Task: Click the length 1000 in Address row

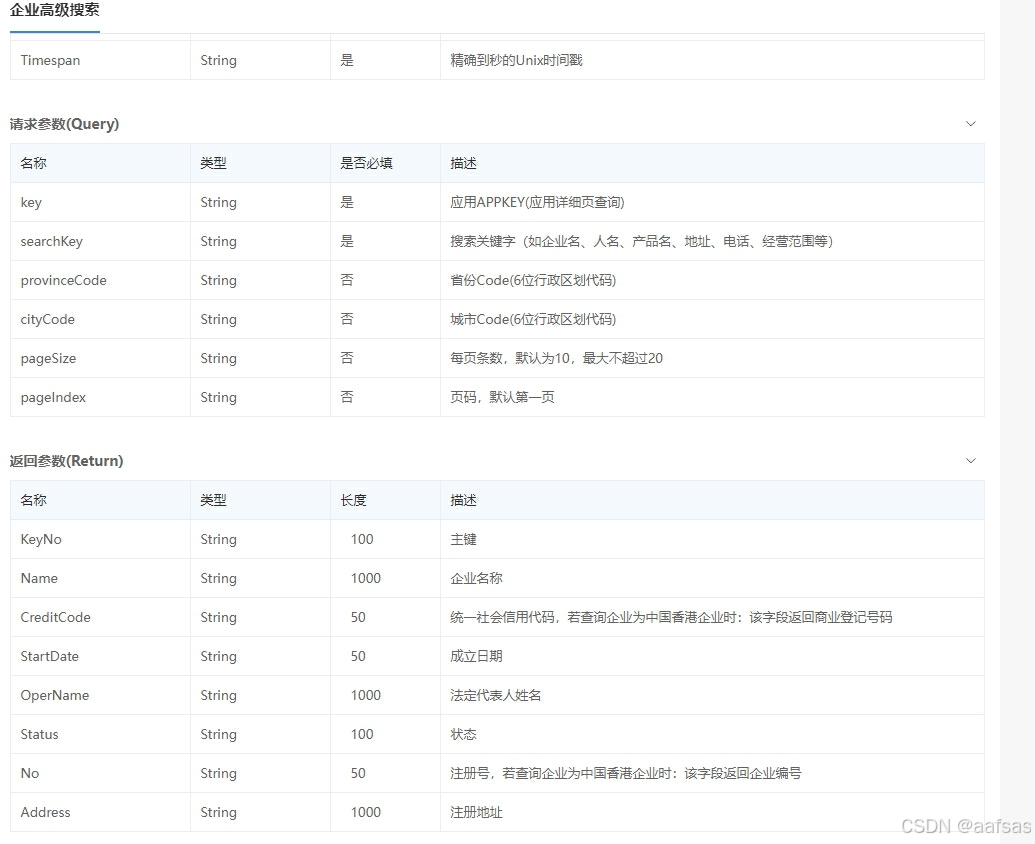Action: [366, 812]
